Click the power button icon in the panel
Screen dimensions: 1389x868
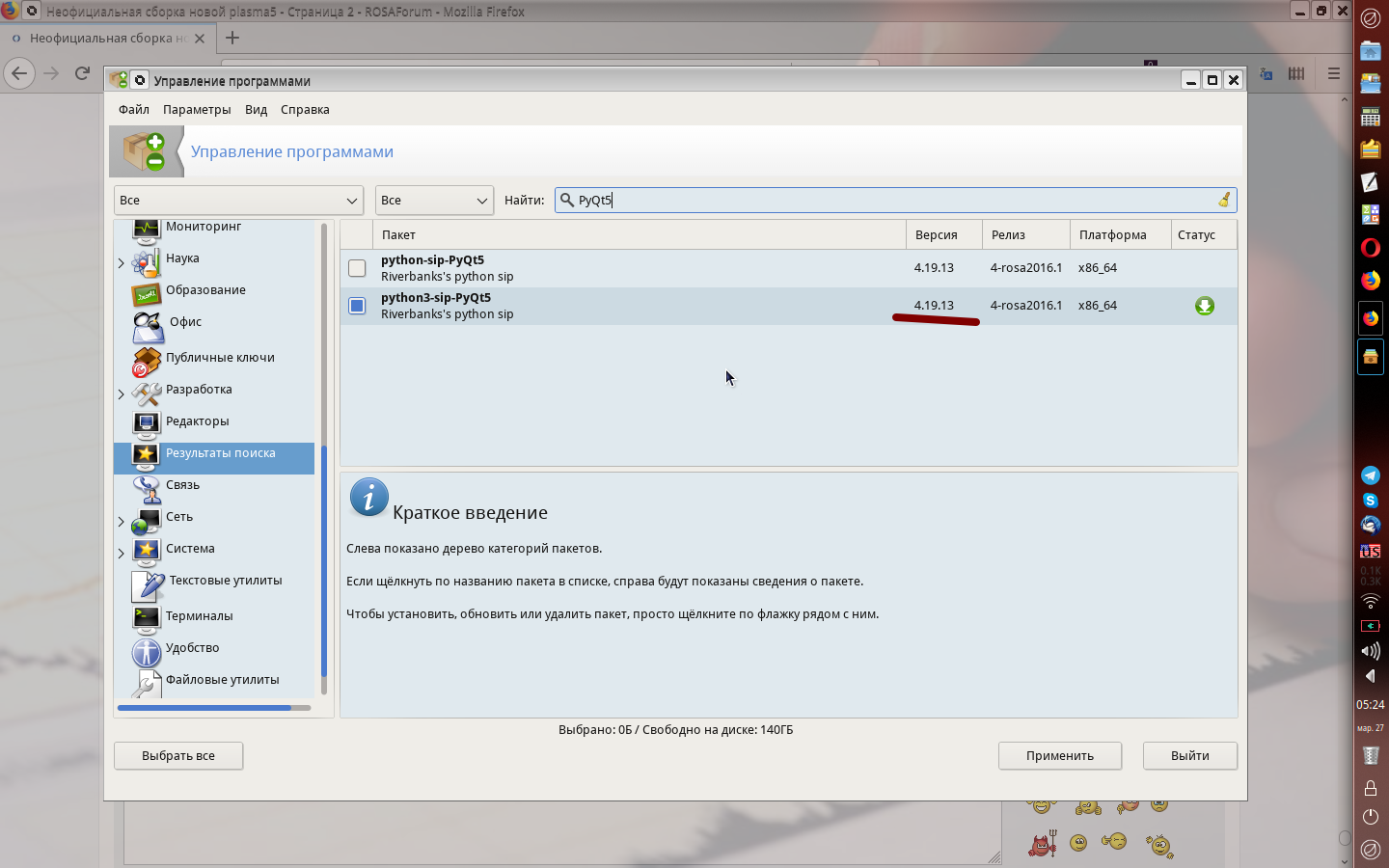(x=1371, y=817)
